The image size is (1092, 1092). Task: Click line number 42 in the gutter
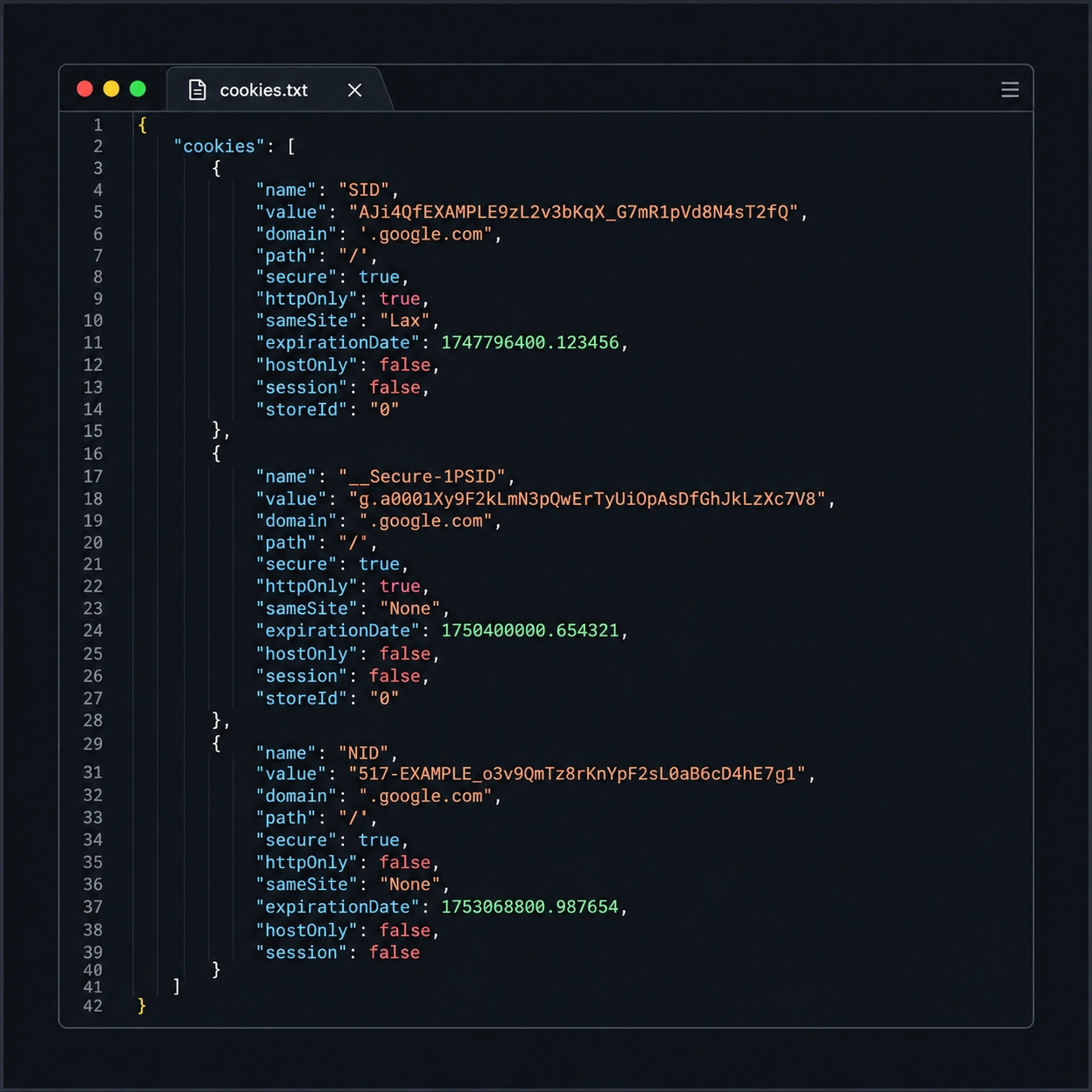point(93,1006)
